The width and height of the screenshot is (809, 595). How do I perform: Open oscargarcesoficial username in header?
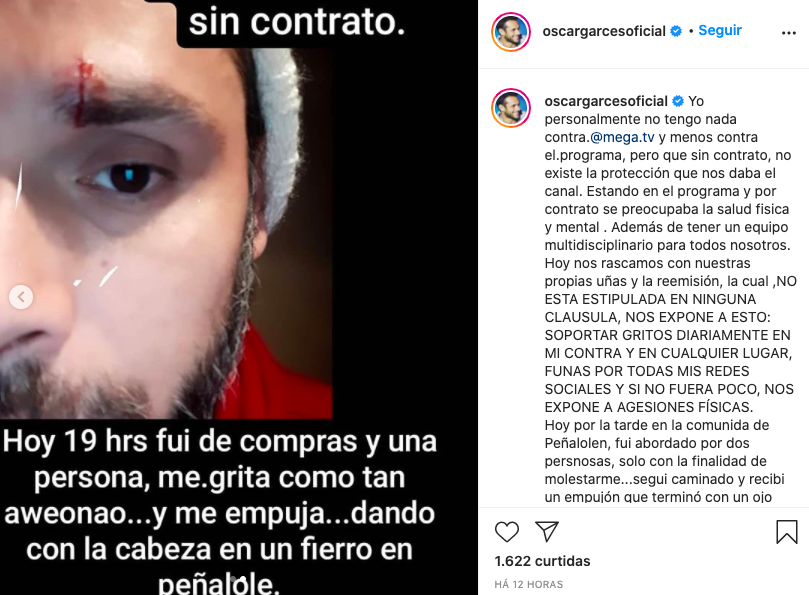coord(604,31)
